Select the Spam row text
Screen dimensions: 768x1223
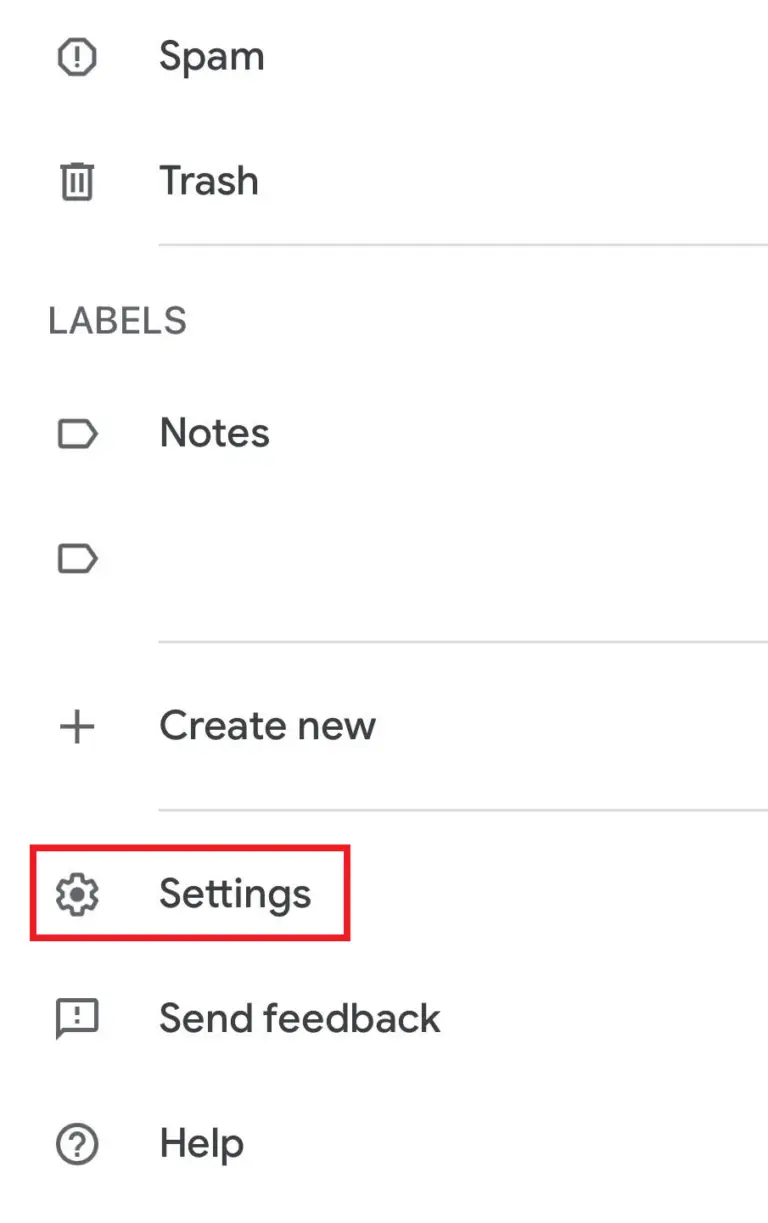pyautogui.click(x=211, y=56)
